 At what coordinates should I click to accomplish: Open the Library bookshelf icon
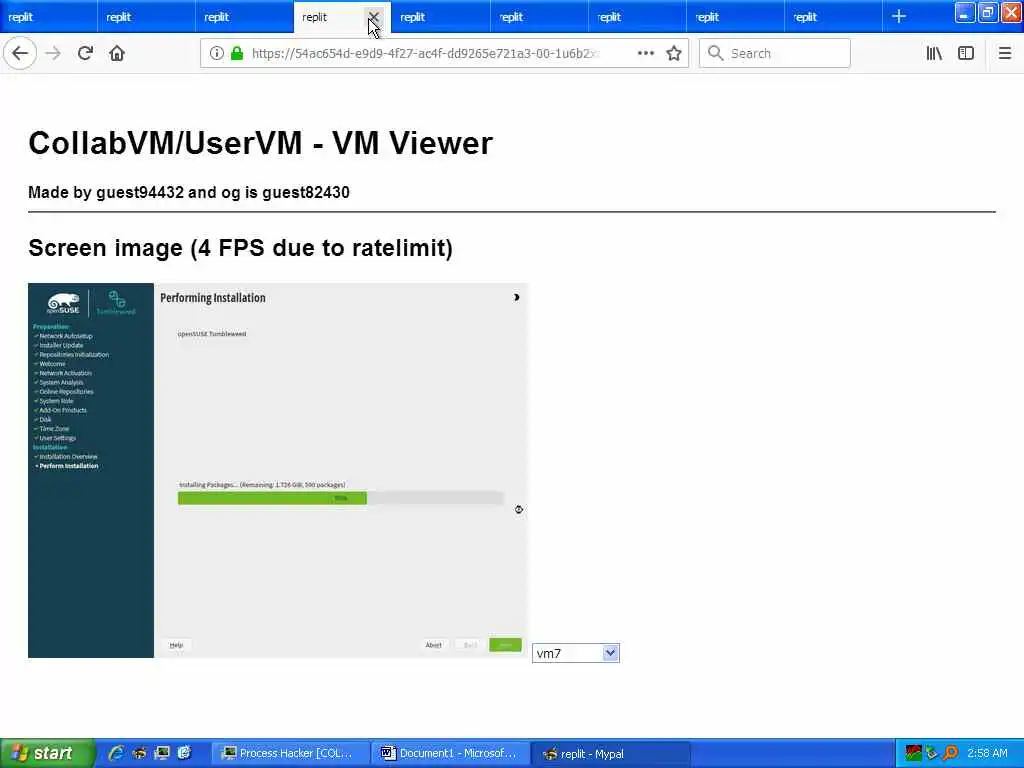pyautogui.click(x=934, y=53)
